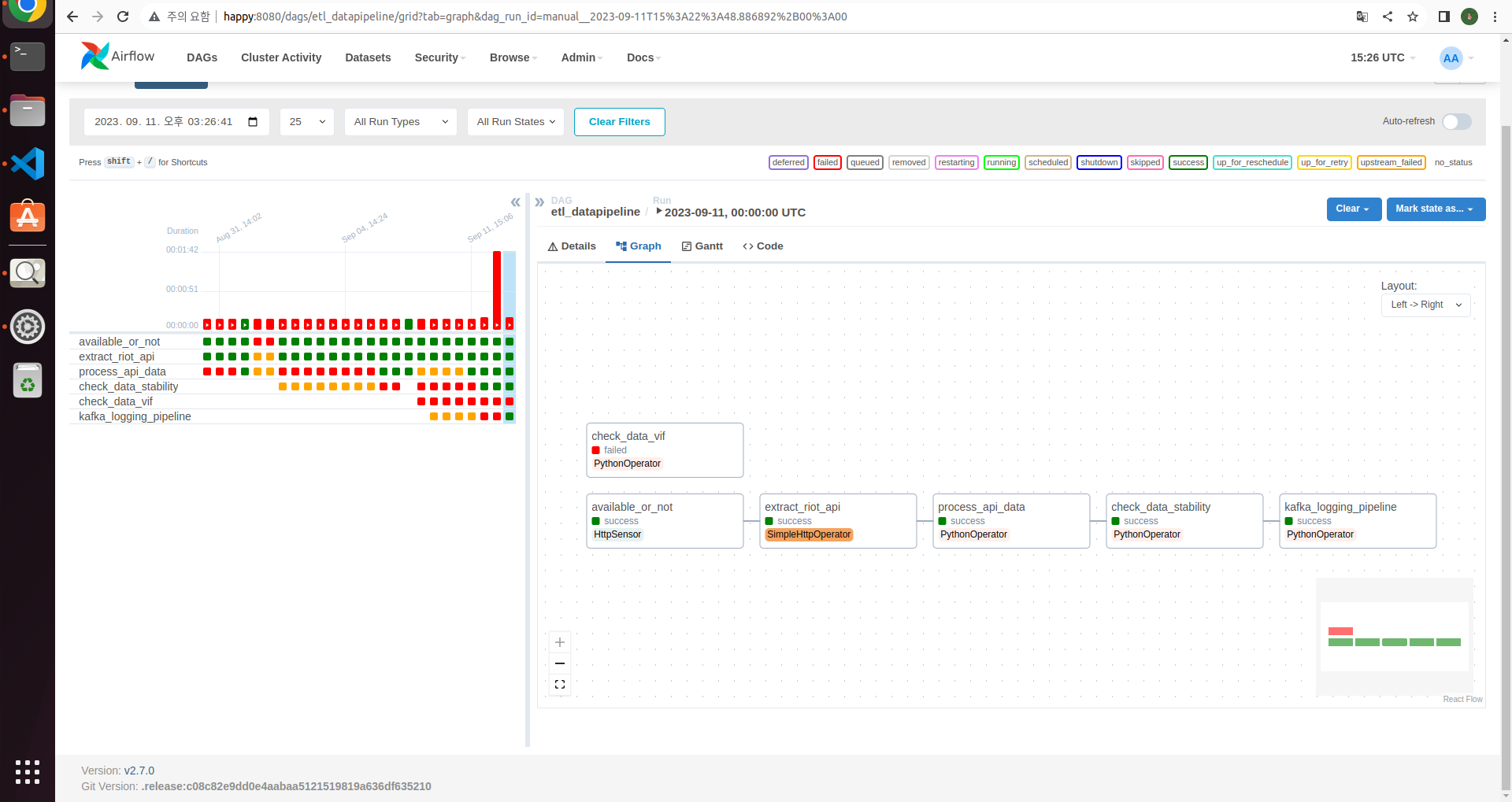Open the All Run States dropdown
The height and width of the screenshot is (802, 1512).
(x=515, y=121)
